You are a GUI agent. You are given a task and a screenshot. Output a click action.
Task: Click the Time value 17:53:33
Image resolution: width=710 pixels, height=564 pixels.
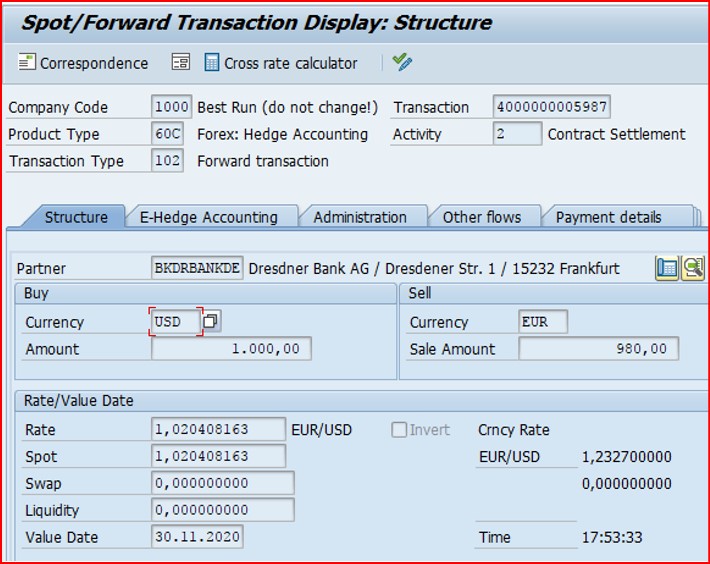[x=612, y=537]
